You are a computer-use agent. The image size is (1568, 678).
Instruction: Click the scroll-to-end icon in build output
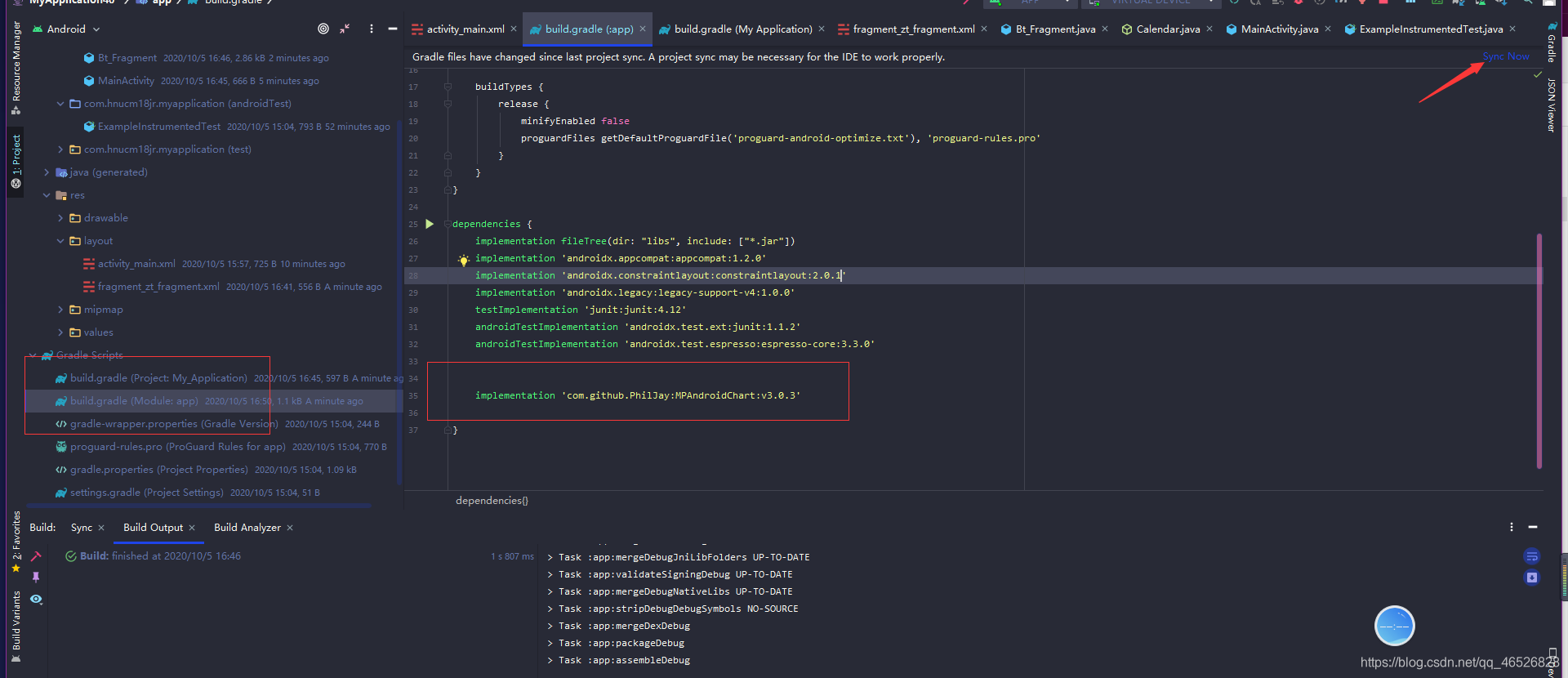tap(1532, 578)
